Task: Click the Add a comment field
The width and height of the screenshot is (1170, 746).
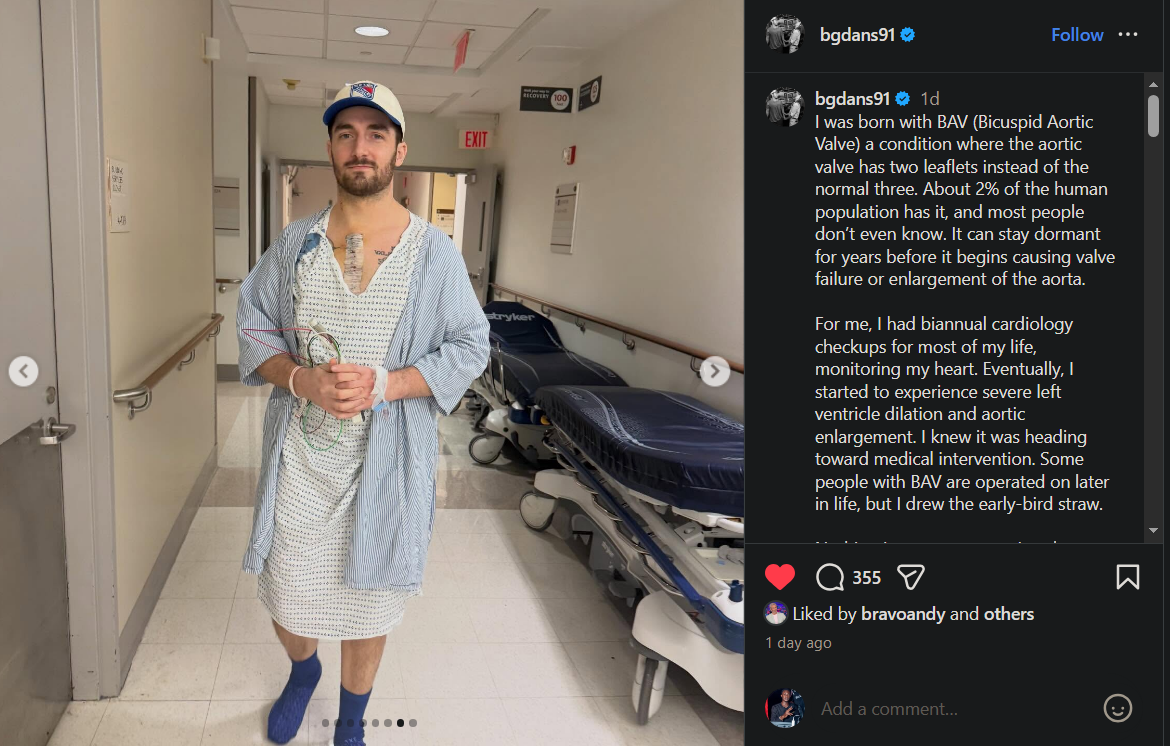Action: click(x=955, y=708)
